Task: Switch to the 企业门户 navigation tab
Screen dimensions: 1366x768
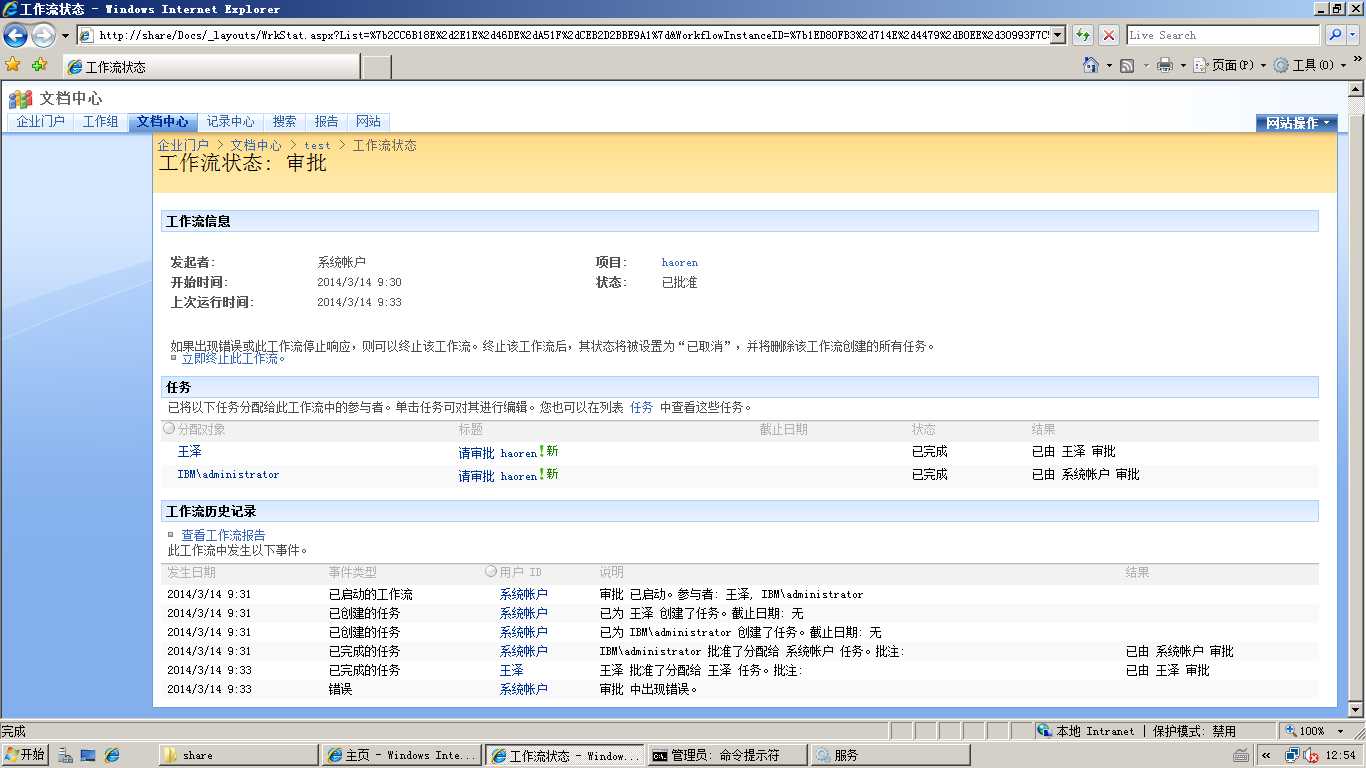Action: coord(40,121)
